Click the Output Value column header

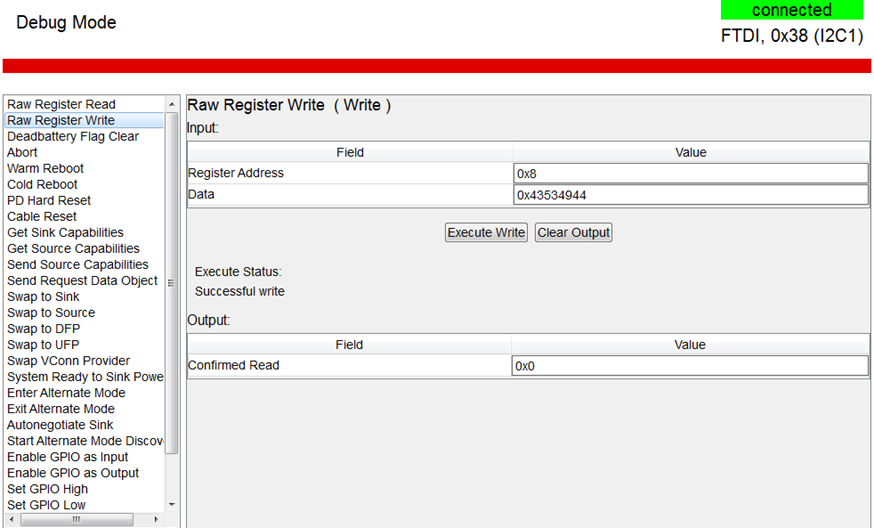[x=690, y=345]
